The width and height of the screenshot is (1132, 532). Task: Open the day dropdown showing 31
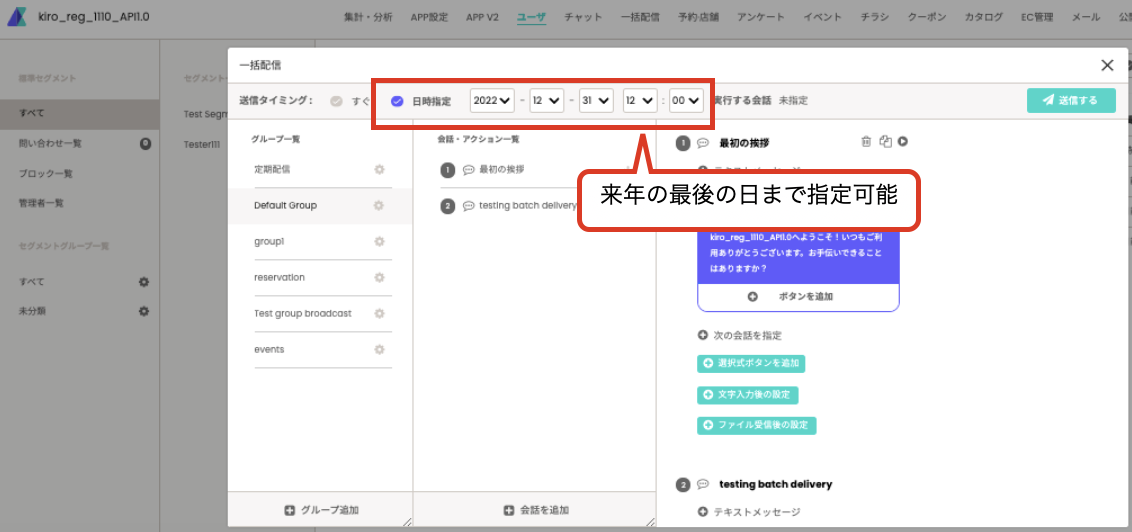pos(596,101)
